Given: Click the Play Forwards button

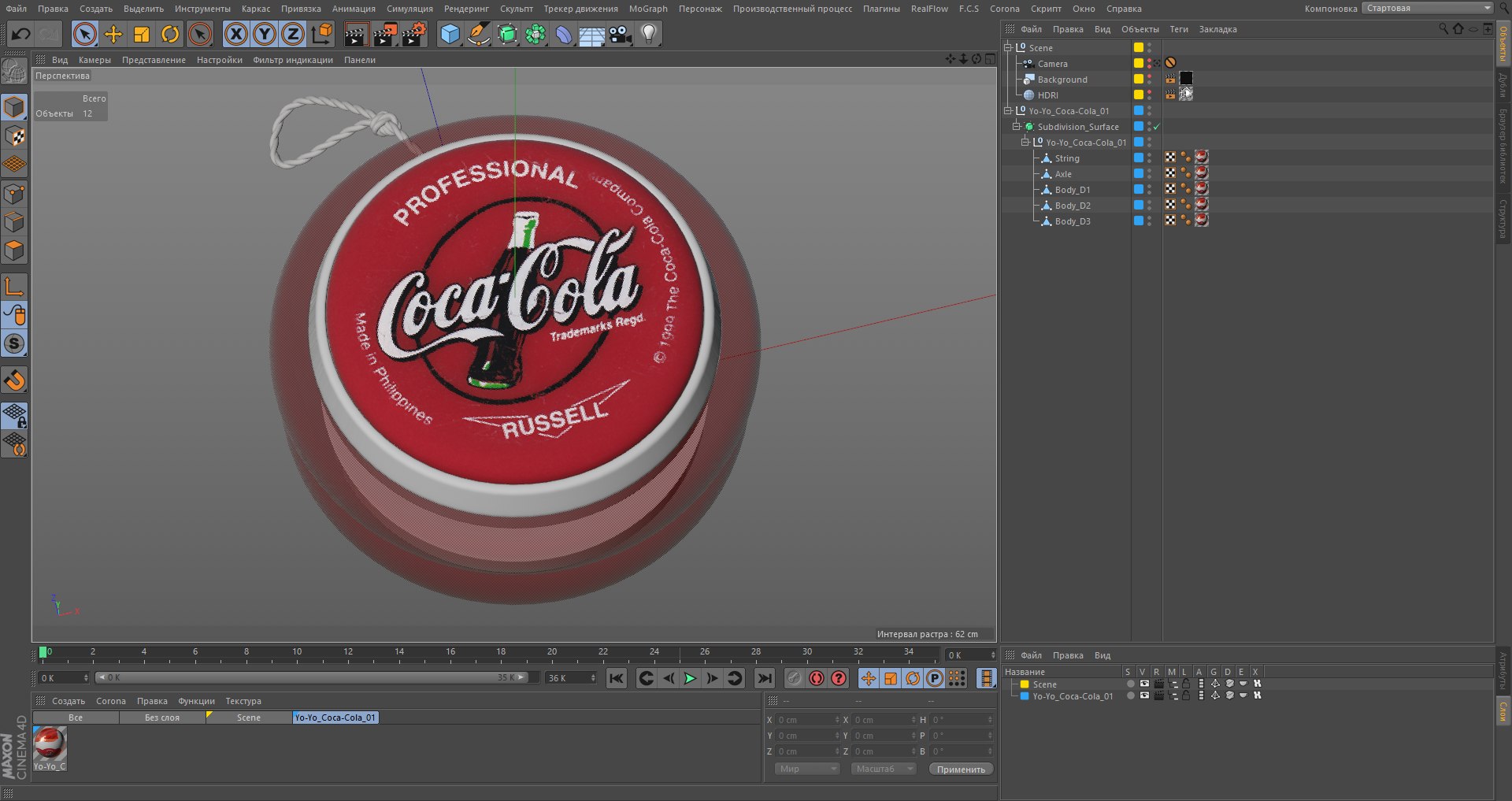Looking at the screenshot, I should click(x=690, y=678).
